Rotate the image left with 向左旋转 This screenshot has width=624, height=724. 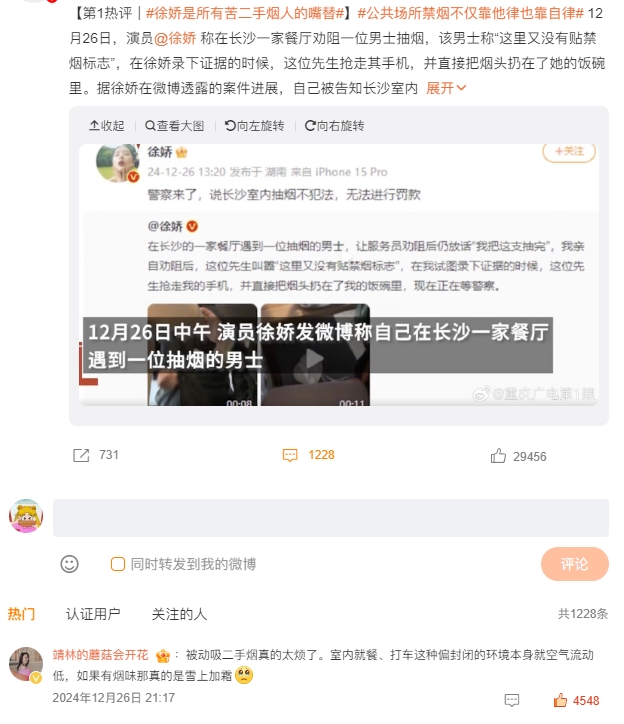[x=254, y=126]
